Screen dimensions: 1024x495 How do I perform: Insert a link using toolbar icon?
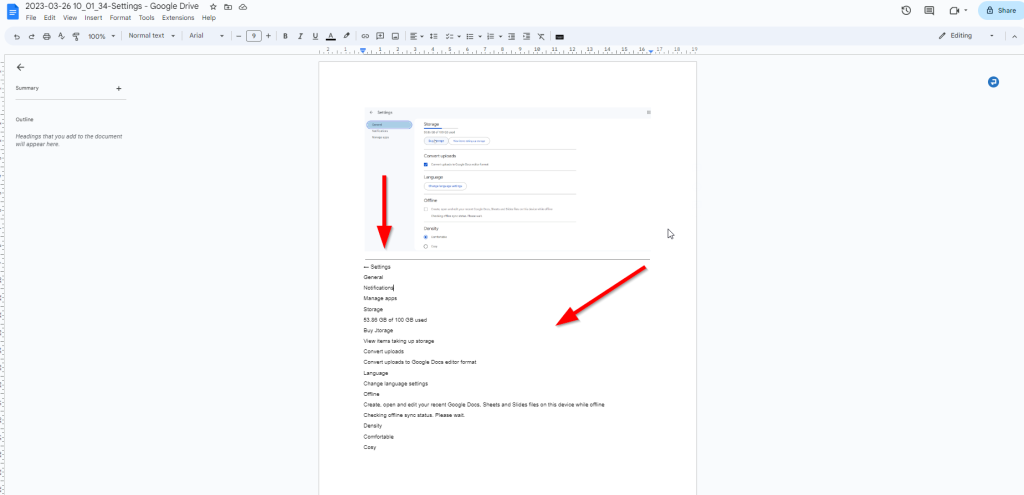click(364, 36)
